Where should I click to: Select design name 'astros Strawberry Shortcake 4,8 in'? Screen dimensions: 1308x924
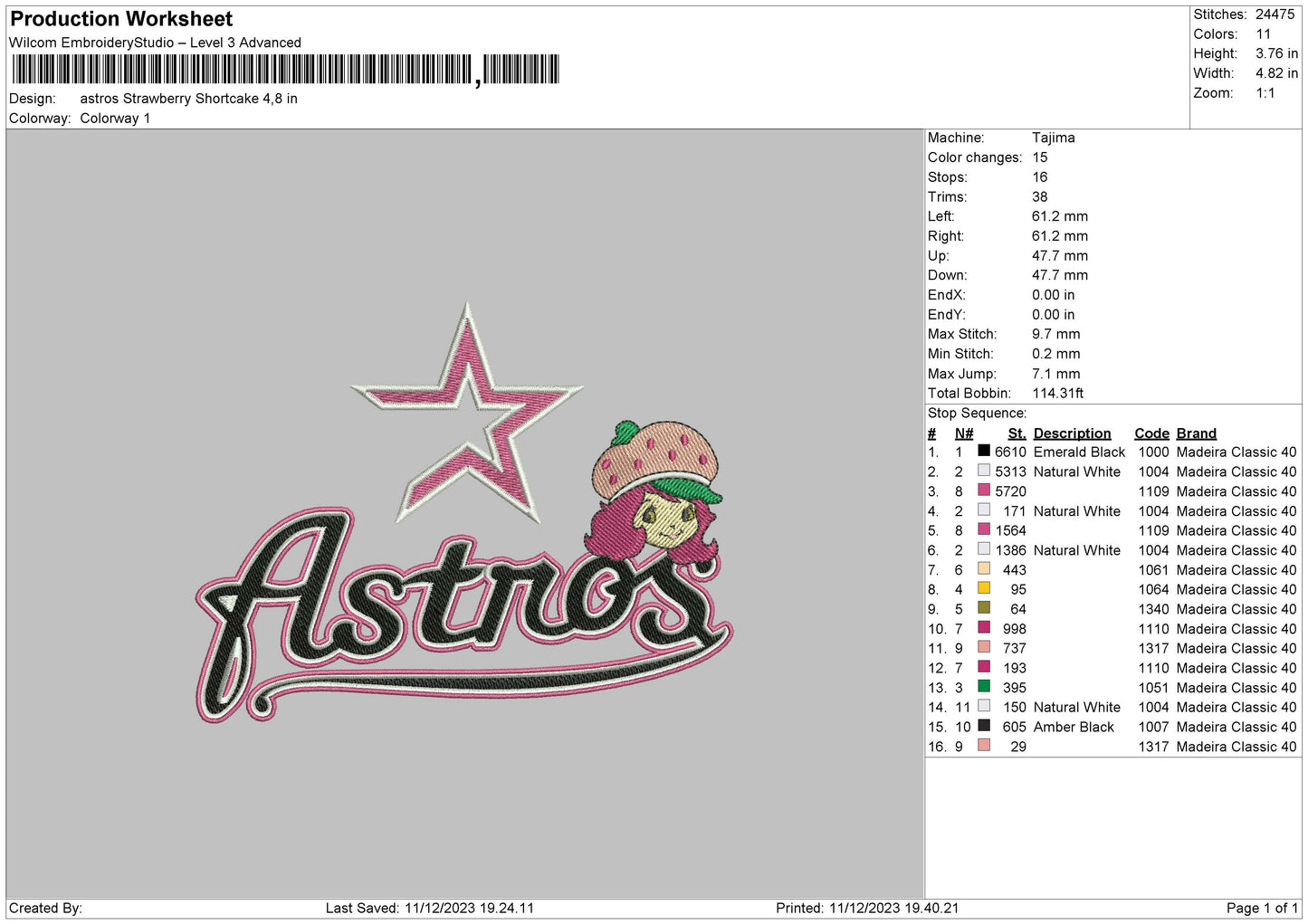point(188,99)
